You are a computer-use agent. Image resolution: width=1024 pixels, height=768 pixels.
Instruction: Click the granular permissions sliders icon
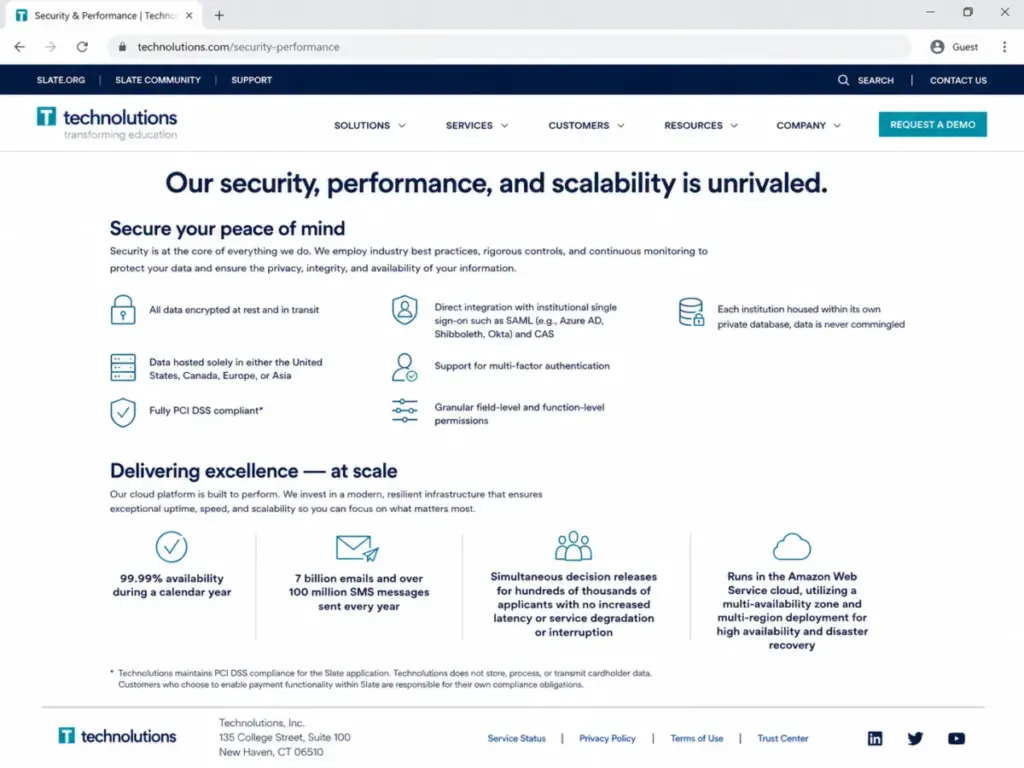404,411
